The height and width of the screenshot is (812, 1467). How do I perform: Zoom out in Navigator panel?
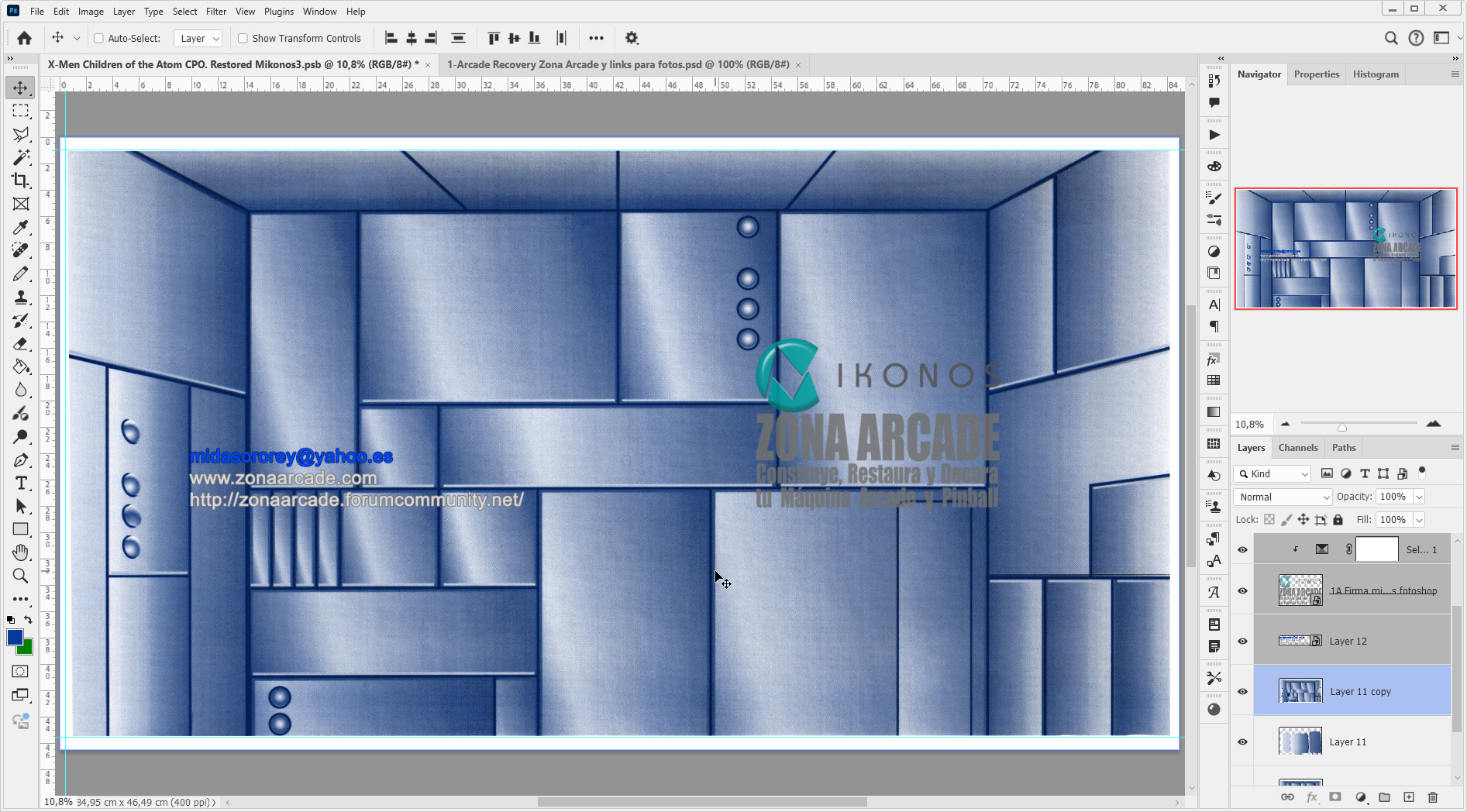pyautogui.click(x=1286, y=424)
